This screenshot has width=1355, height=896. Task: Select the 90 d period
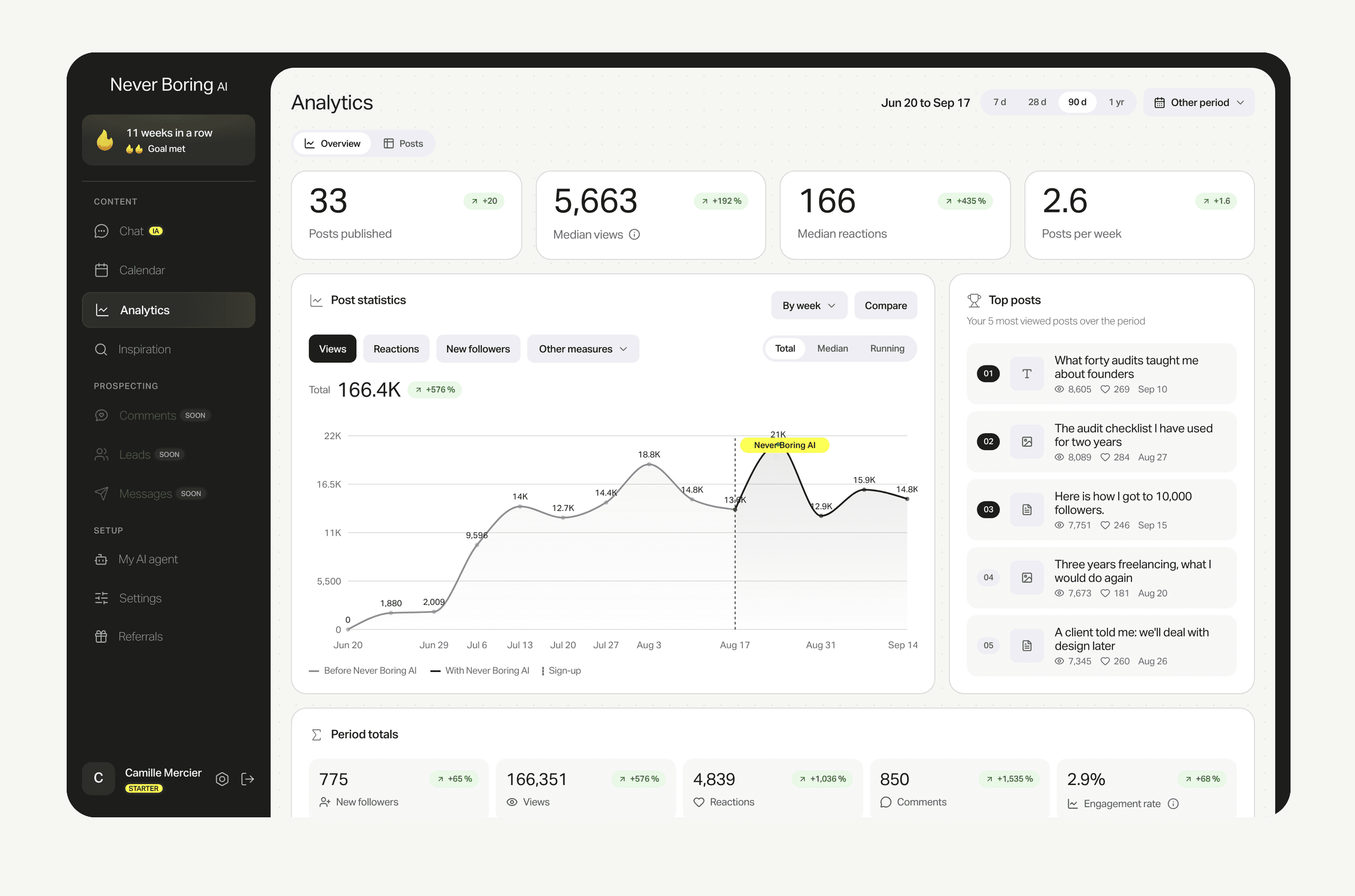[1077, 102]
